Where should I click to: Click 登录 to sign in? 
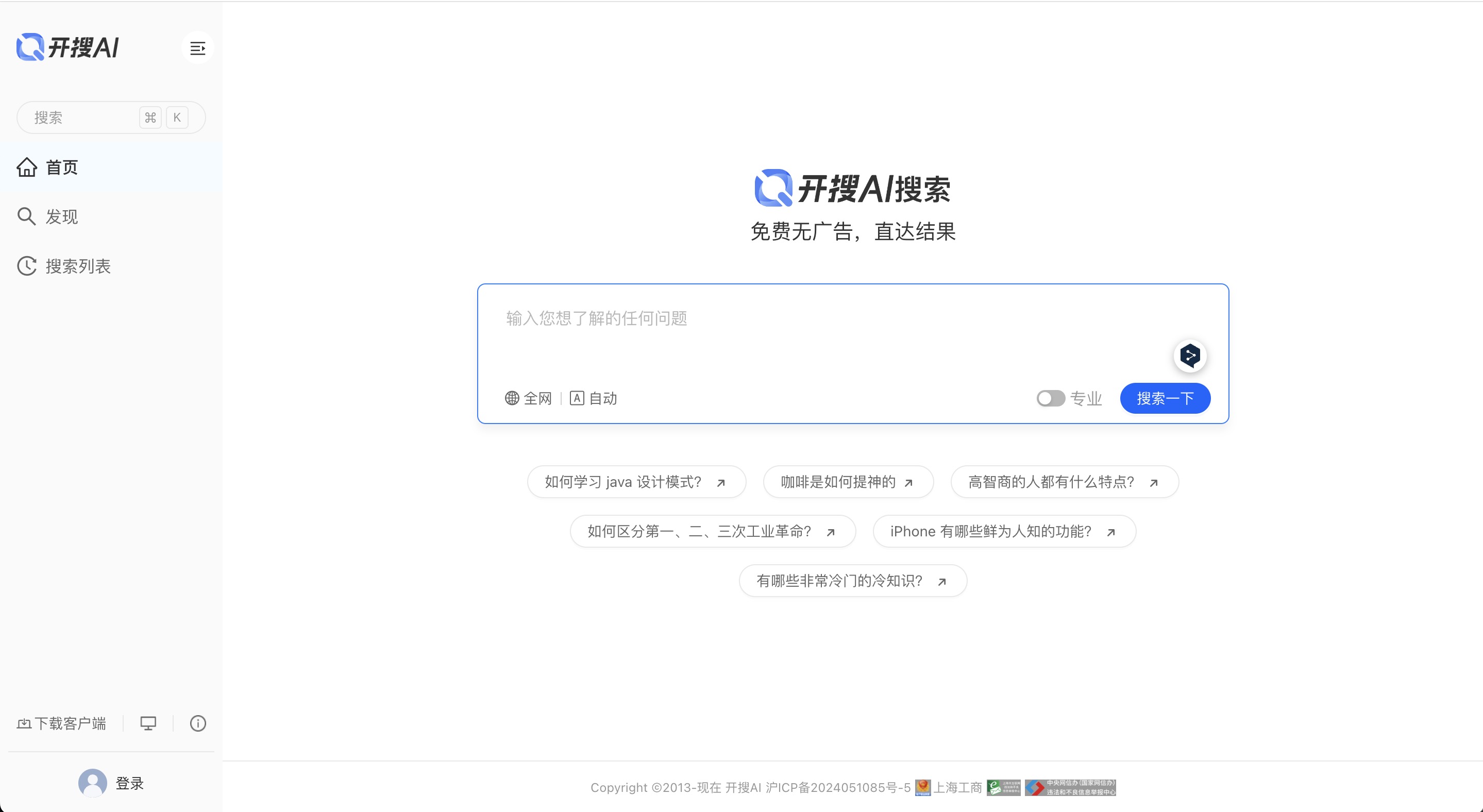[129, 783]
